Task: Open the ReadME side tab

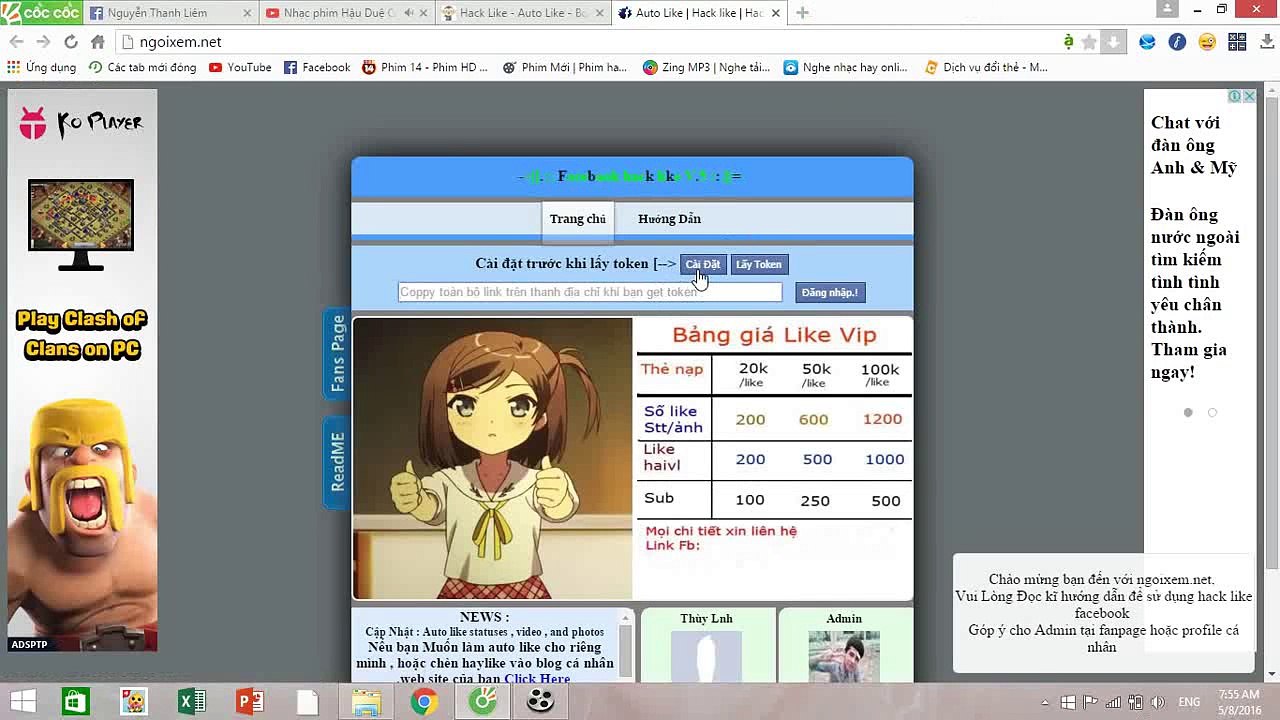Action: point(337,461)
